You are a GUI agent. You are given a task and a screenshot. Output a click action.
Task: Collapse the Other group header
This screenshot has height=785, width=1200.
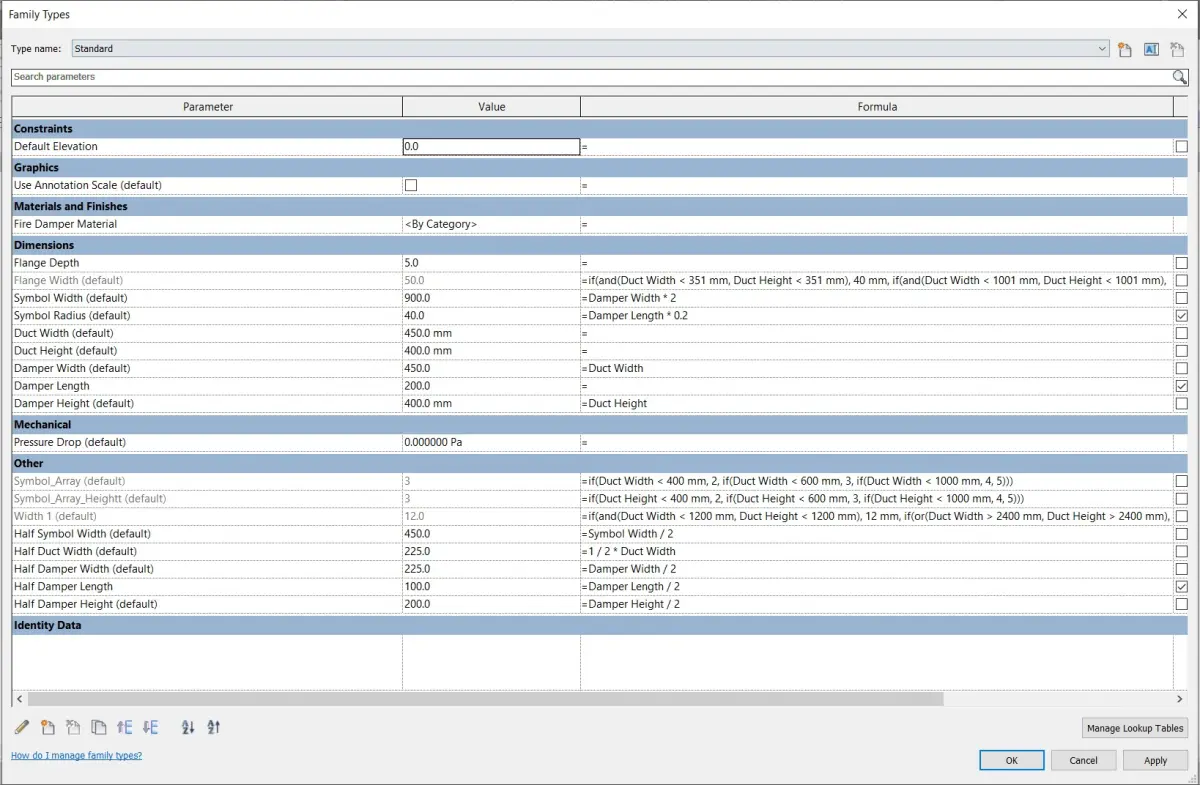pos(598,463)
